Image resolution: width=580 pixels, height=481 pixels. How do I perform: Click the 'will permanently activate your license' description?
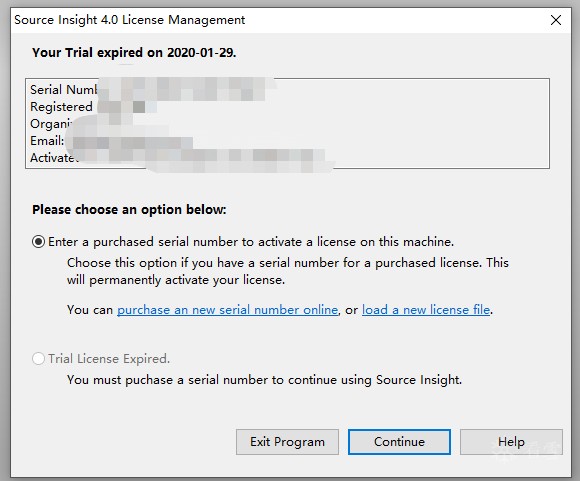pos(176,280)
